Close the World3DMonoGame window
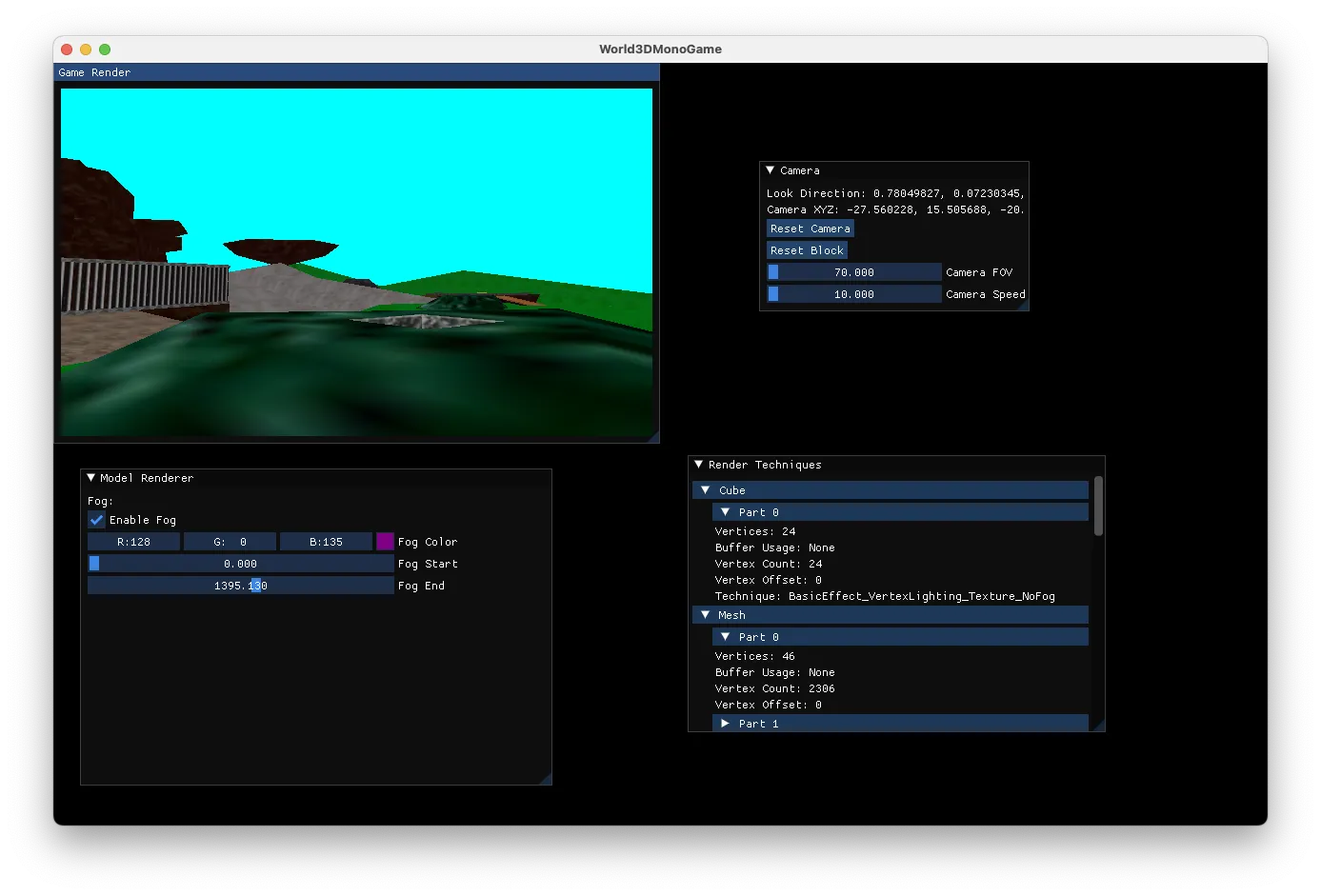This screenshot has height=896, width=1321. (67, 50)
